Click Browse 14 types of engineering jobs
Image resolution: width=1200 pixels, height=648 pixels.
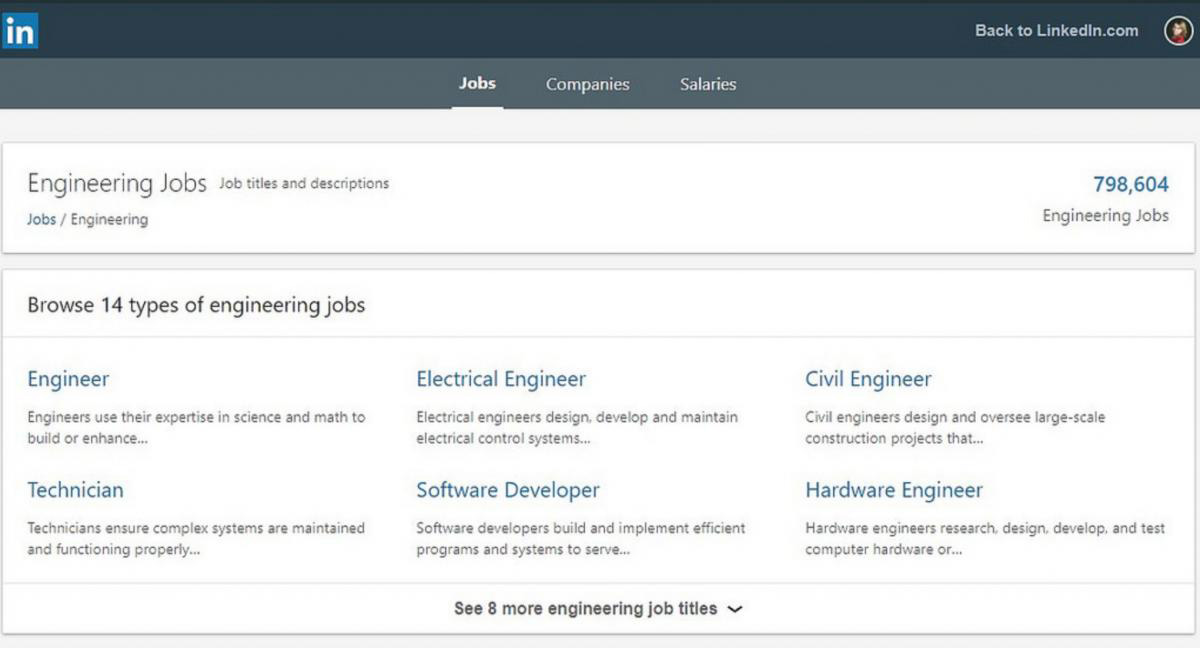point(196,305)
